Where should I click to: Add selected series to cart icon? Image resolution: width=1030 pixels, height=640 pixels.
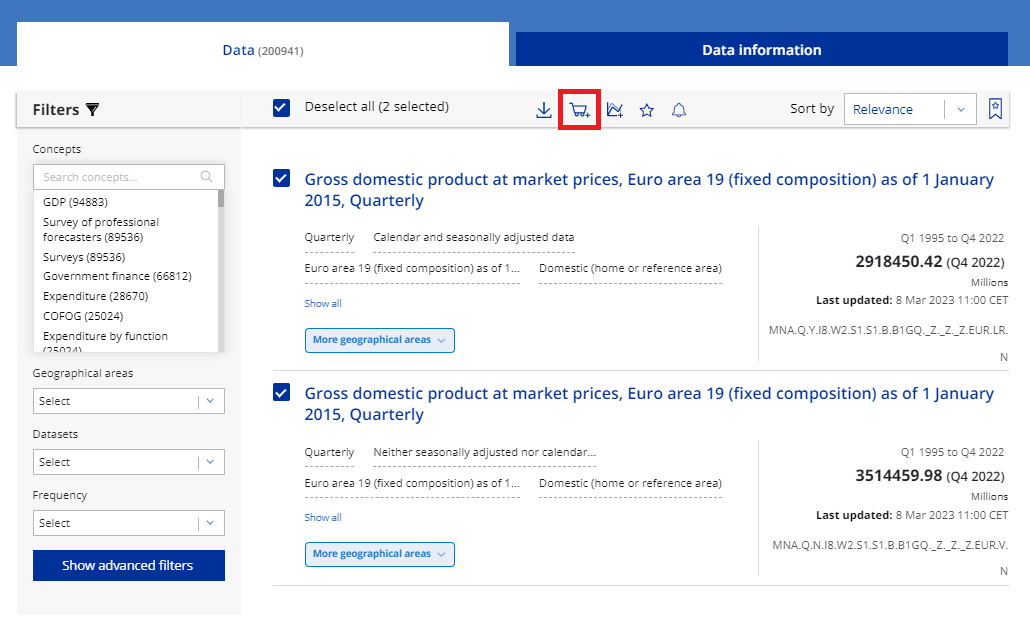(579, 110)
